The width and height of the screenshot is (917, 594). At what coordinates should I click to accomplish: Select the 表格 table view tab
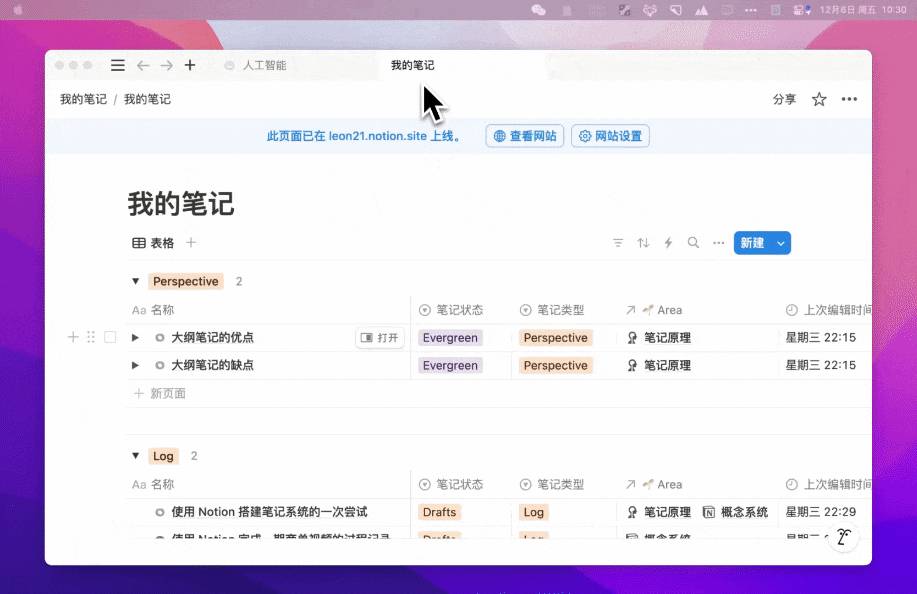click(x=153, y=243)
